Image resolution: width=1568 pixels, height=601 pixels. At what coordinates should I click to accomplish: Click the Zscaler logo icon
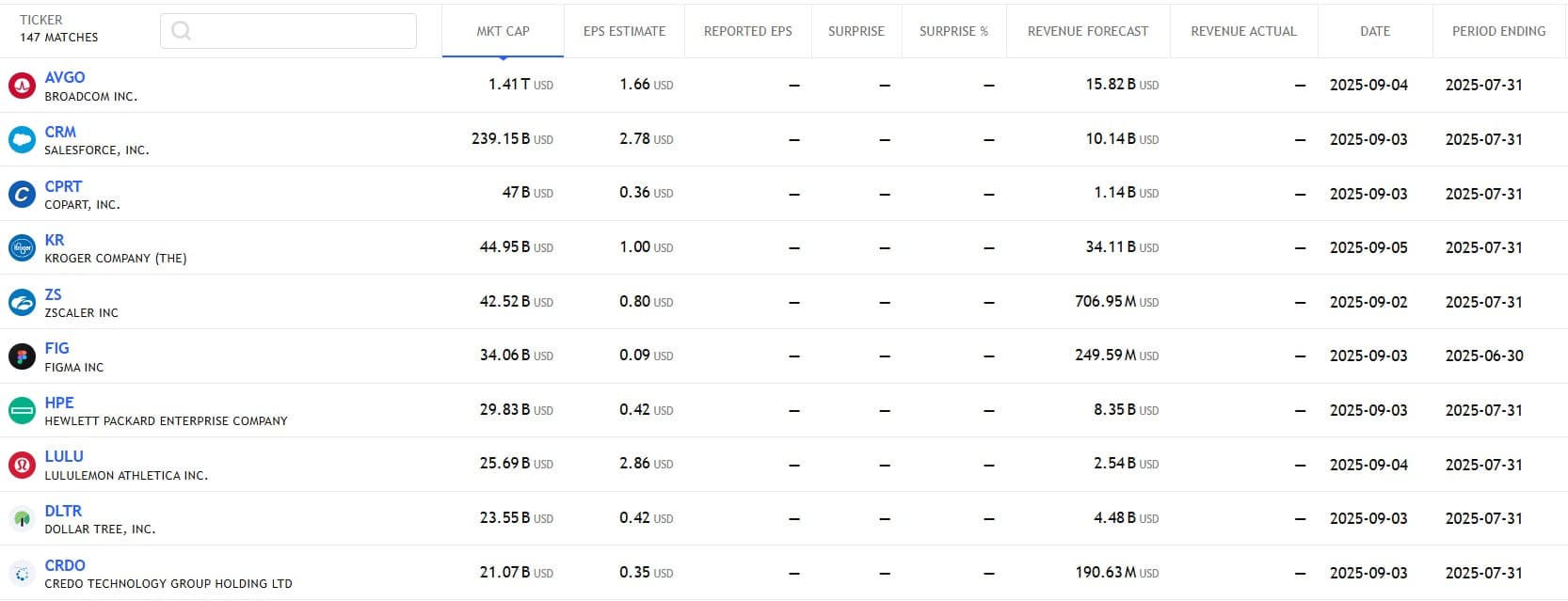(22, 303)
